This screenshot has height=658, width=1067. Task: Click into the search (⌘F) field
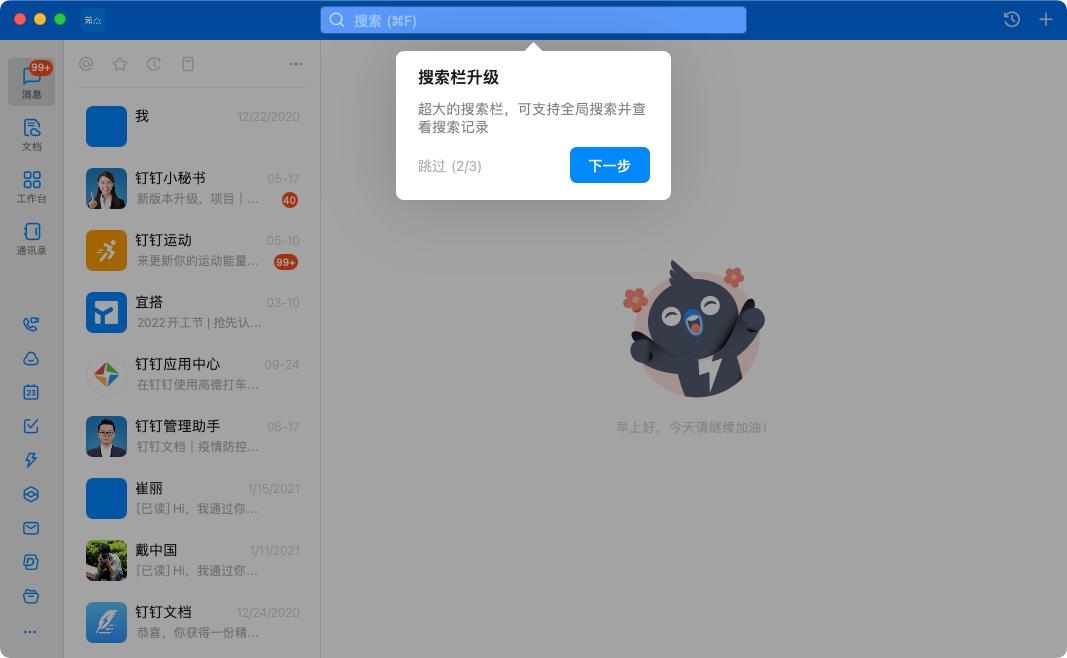click(533, 20)
